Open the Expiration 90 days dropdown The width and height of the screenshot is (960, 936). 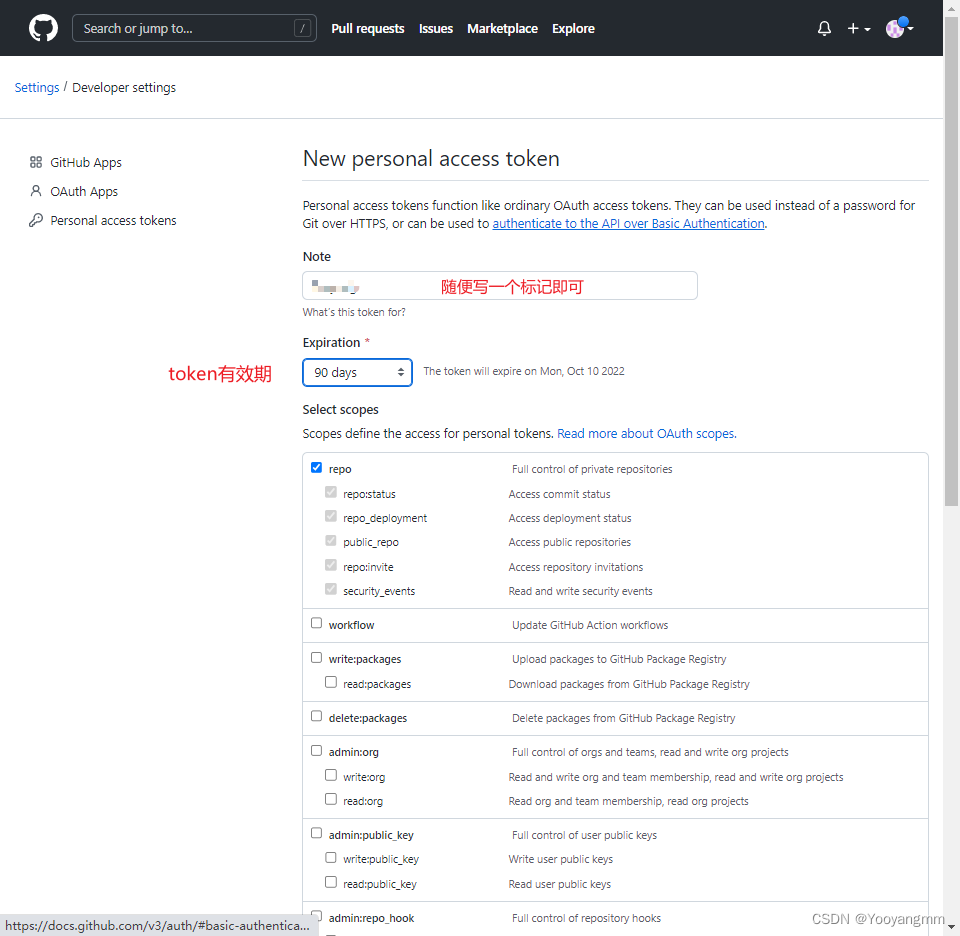357,372
